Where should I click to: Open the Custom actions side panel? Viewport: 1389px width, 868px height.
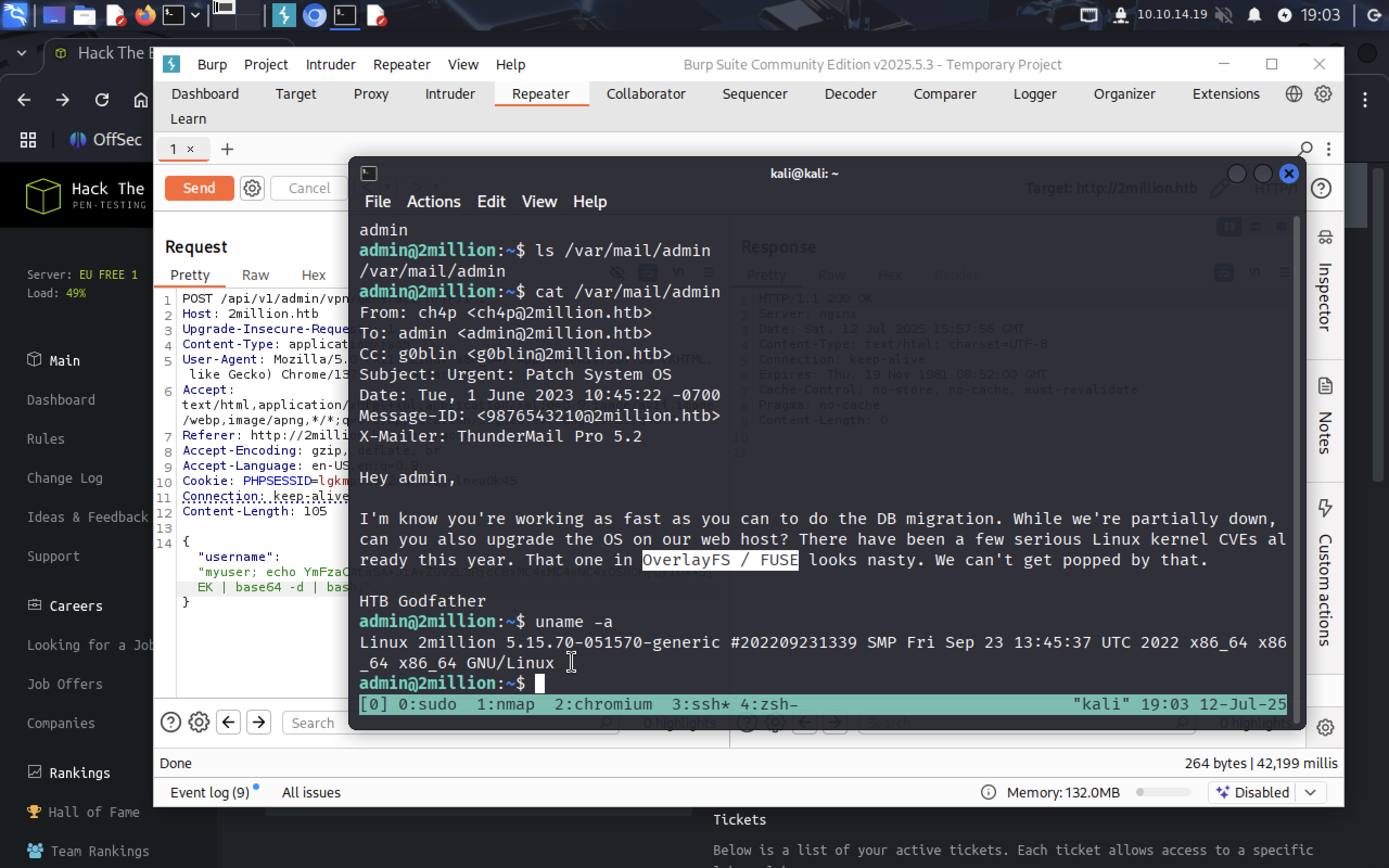point(1324,573)
